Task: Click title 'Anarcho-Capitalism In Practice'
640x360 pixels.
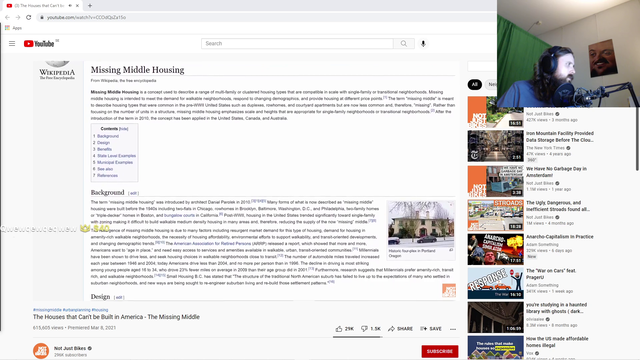Action: click(x=560, y=237)
